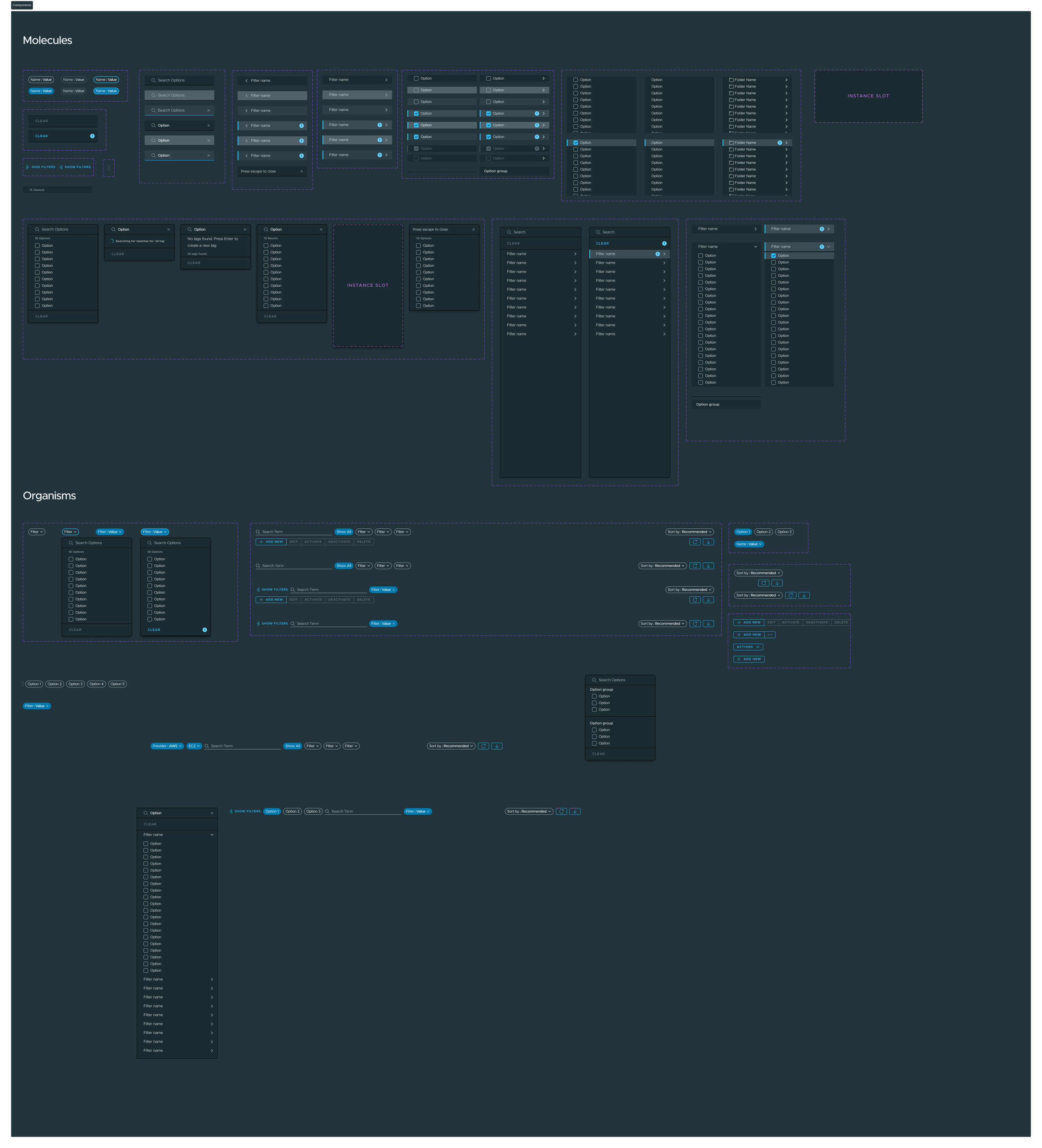
Task: Clear the Option search in the tall bottom-left panel
Action: coord(211,813)
